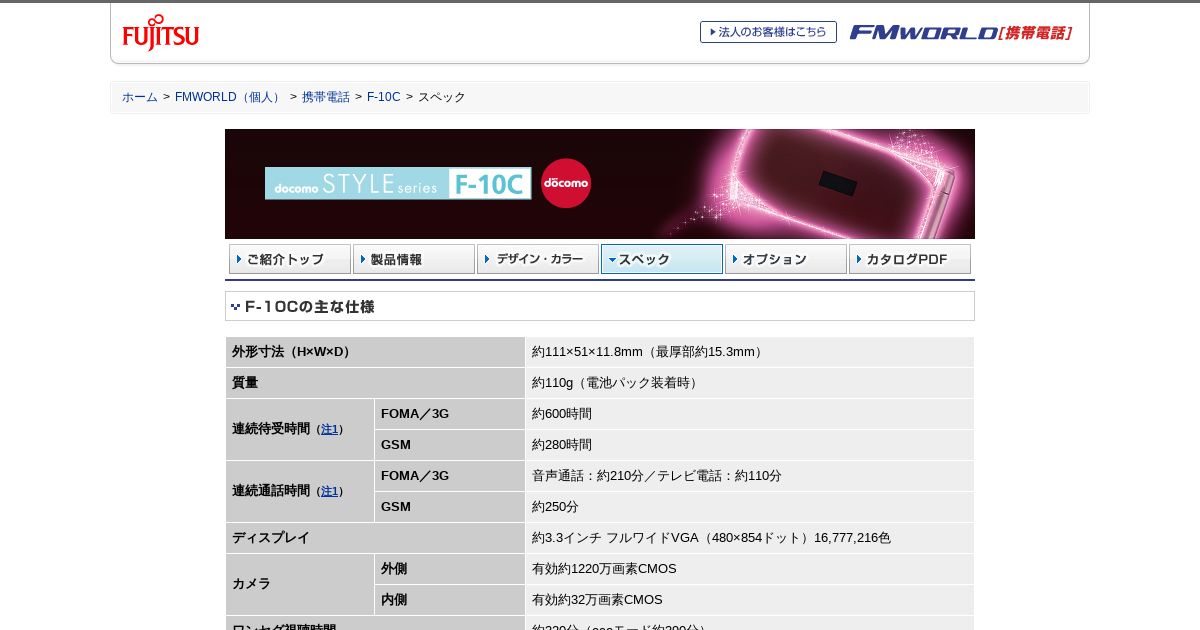Click the 内側 camera sub-header
Image resolution: width=1200 pixels, height=630 pixels.
tap(449, 600)
